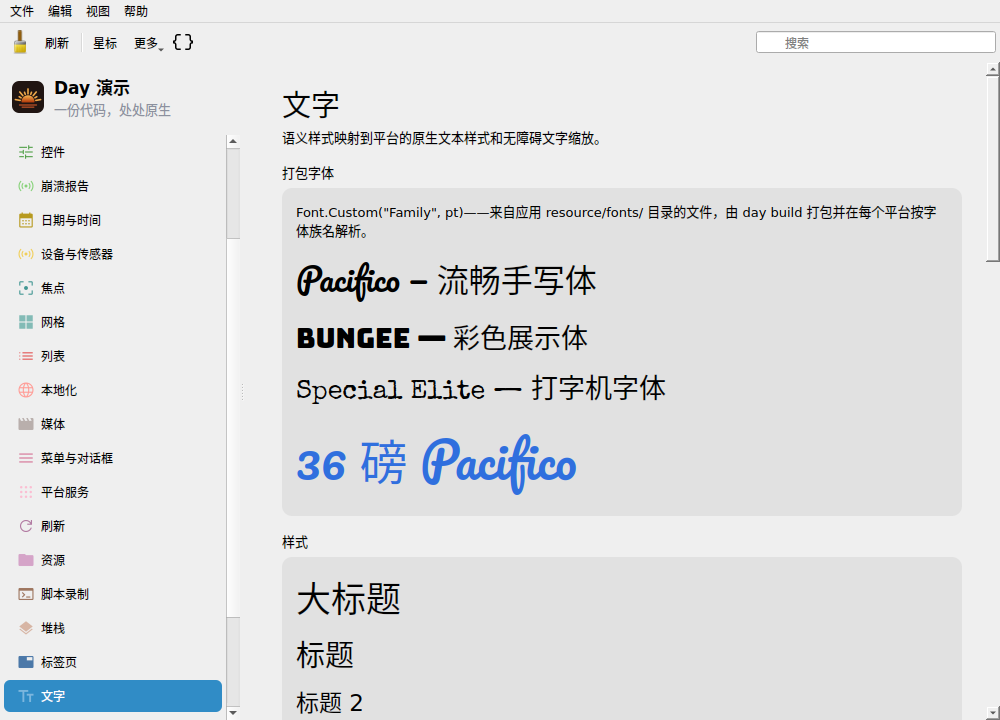Screen dimensions: 1000x720
Task: Open the 平台服务 sidebar page
Action: click(113, 492)
